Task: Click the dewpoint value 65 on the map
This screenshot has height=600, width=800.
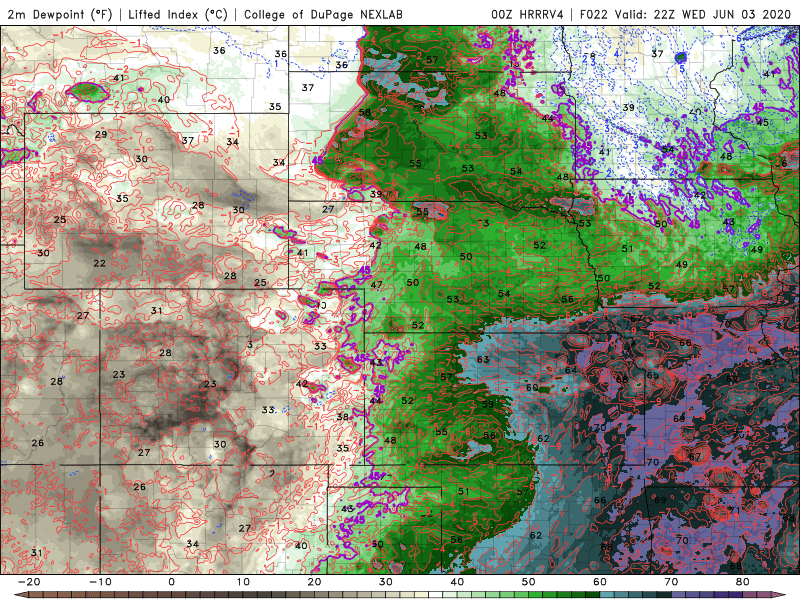Action: tap(653, 376)
